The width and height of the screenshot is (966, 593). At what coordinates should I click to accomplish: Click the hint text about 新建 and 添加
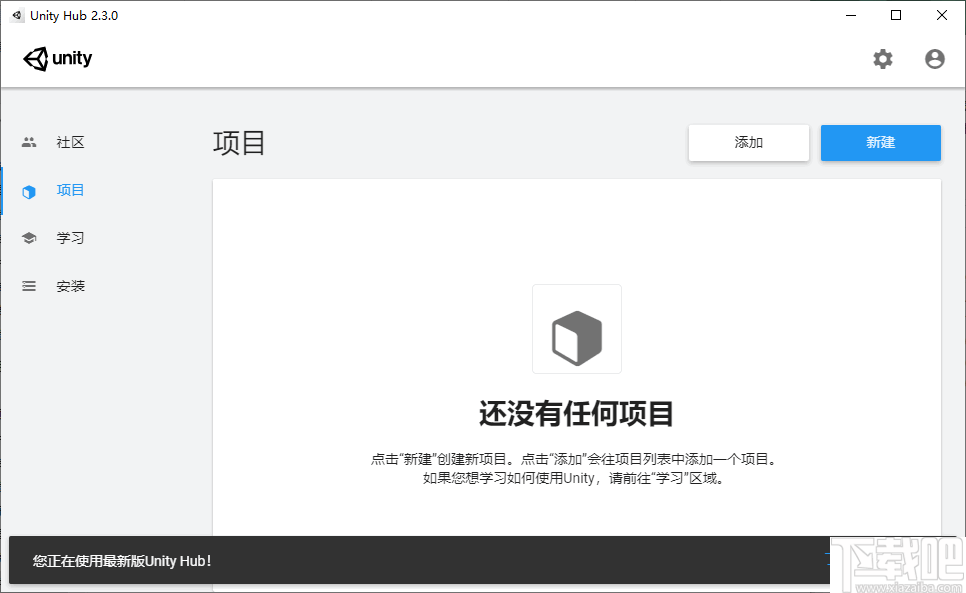575,459
